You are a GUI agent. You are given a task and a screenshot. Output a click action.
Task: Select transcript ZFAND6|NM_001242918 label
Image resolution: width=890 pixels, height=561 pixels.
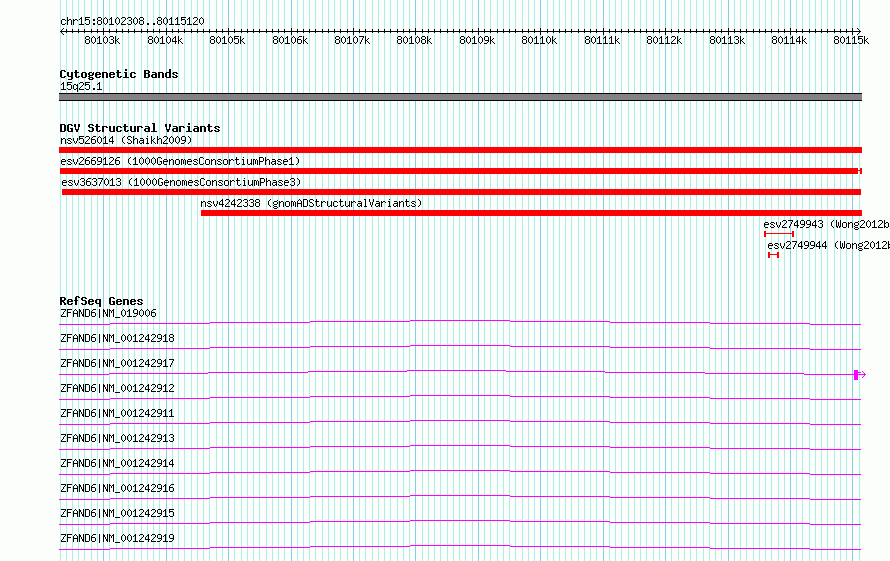(117, 338)
